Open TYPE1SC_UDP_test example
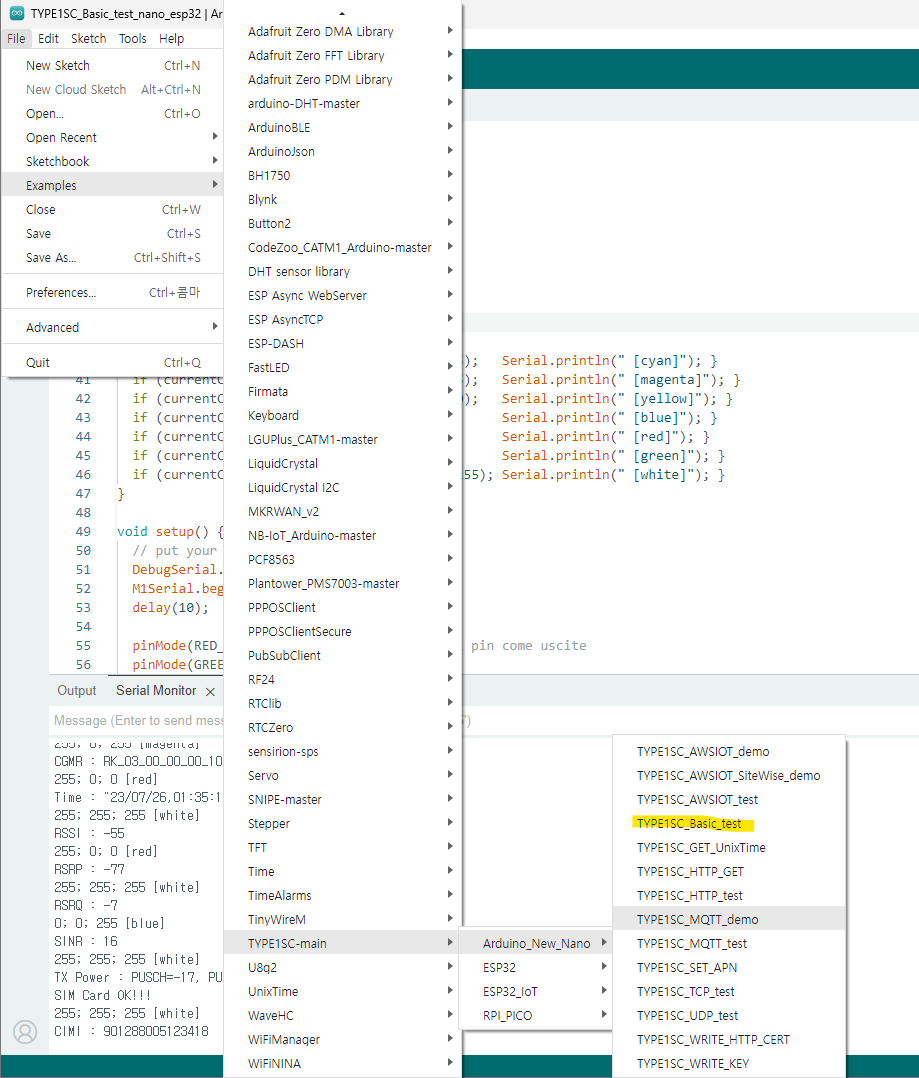919x1078 pixels. pyautogui.click(x=729, y=1015)
